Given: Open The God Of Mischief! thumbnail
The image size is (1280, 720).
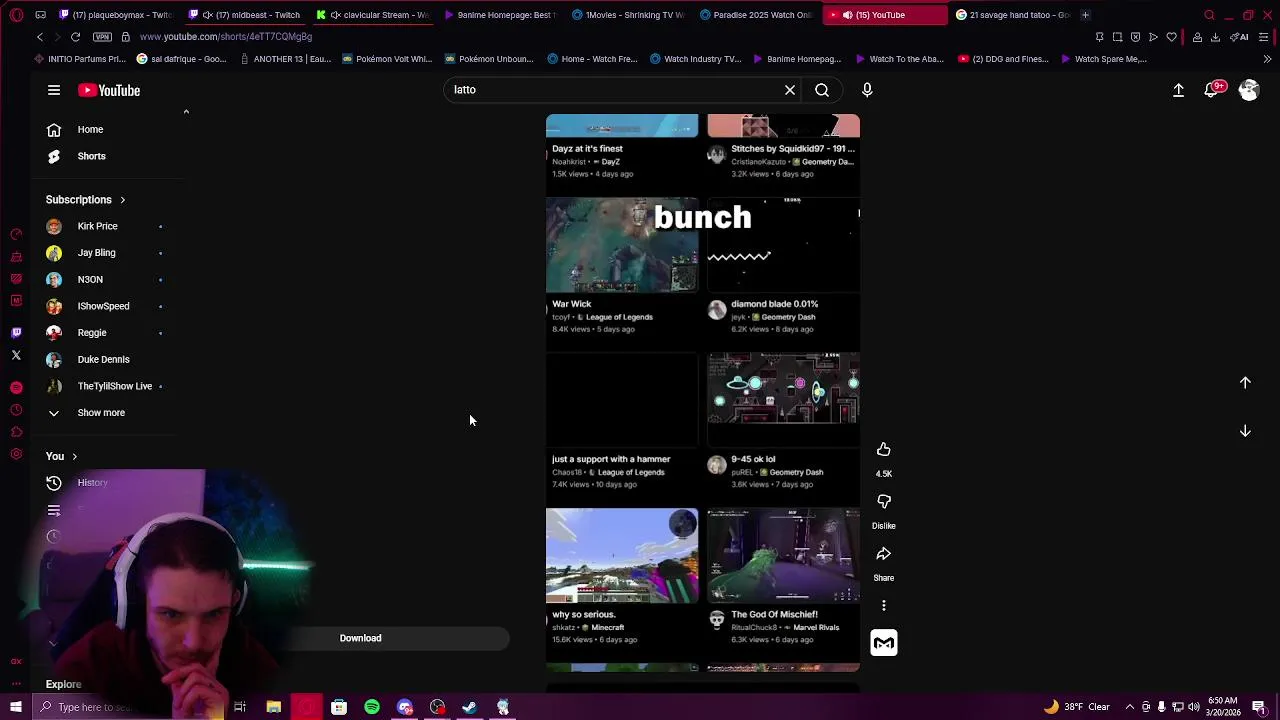Looking at the screenshot, I should [x=783, y=555].
